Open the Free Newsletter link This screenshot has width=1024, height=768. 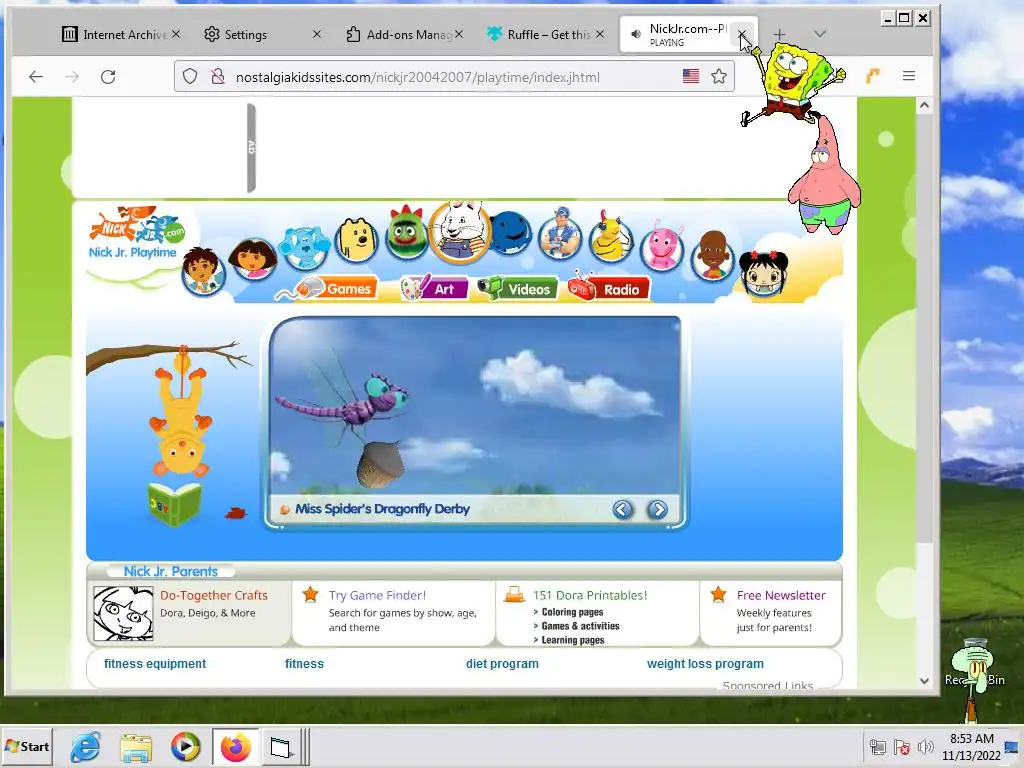[781, 595]
